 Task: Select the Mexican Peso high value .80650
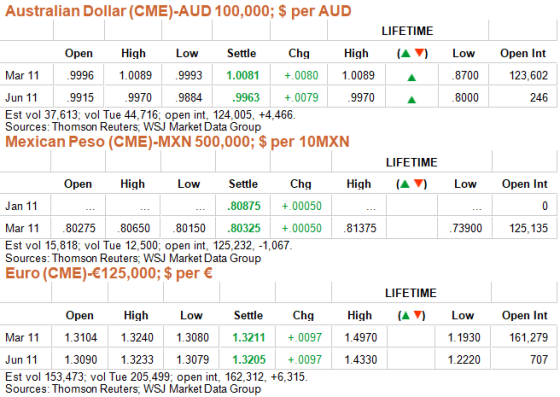(x=134, y=228)
